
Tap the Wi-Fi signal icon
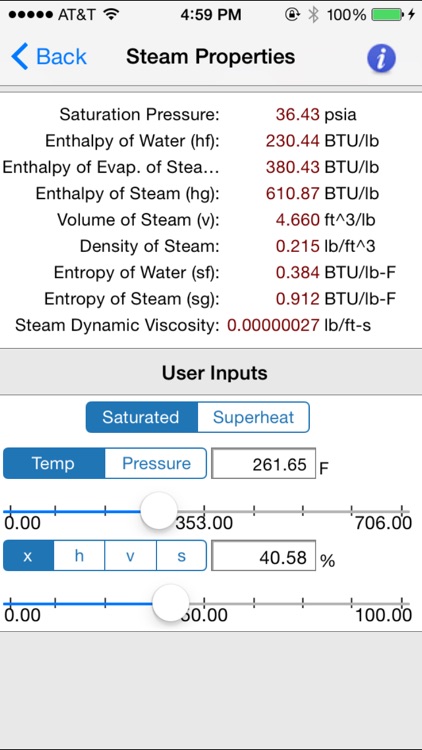111,15
